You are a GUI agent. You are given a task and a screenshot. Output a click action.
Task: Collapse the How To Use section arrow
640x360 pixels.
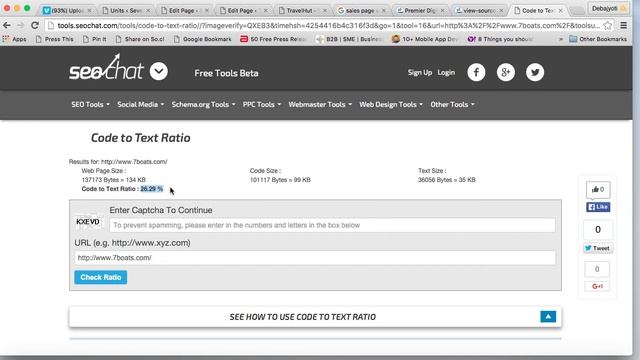548,316
